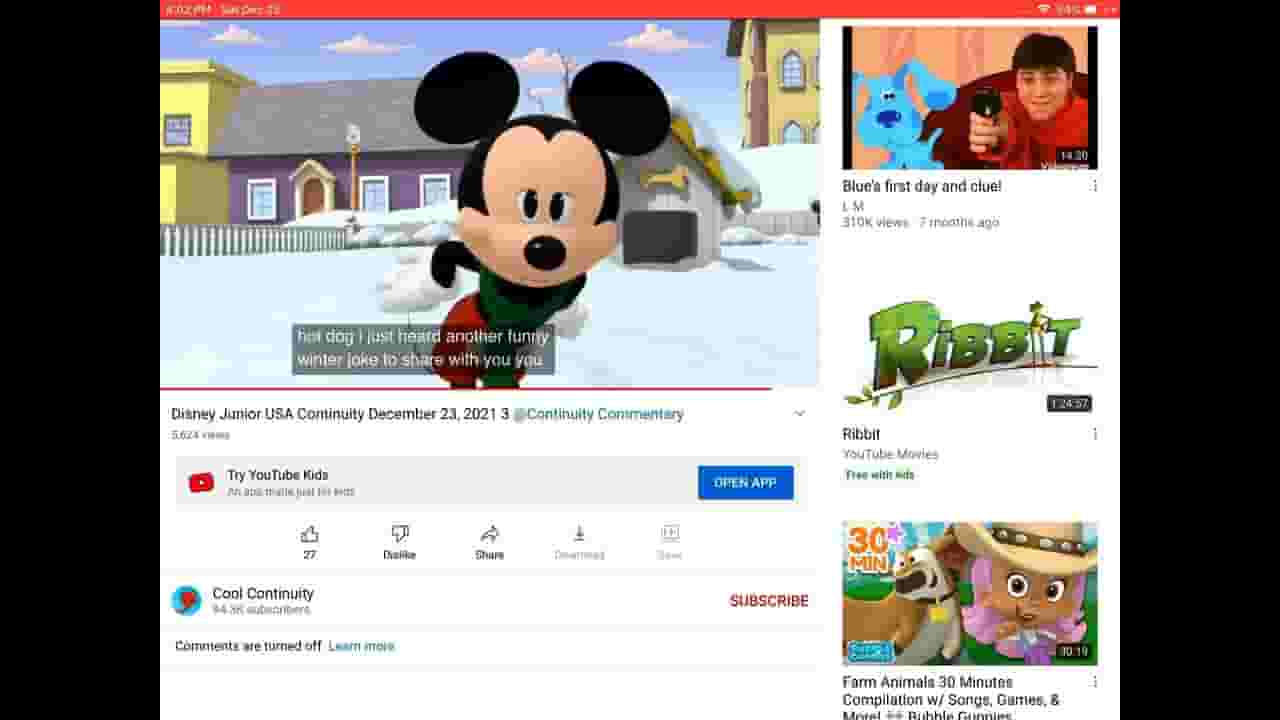Tap the Mickey Mouse video player
Viewport: 1280px width, 720px height.
490,203
